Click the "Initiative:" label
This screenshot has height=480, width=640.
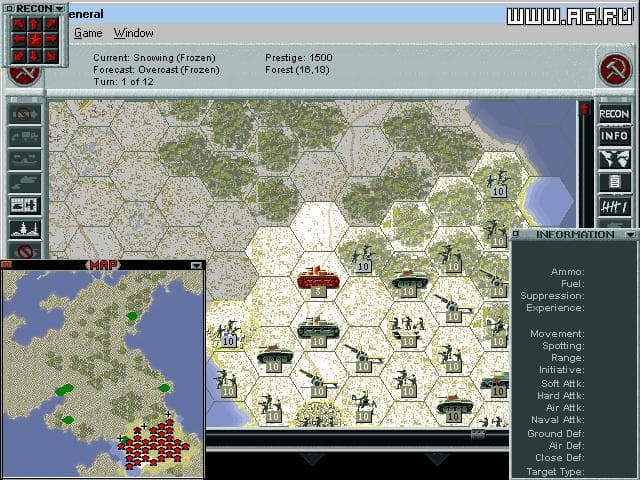(562, 370)
